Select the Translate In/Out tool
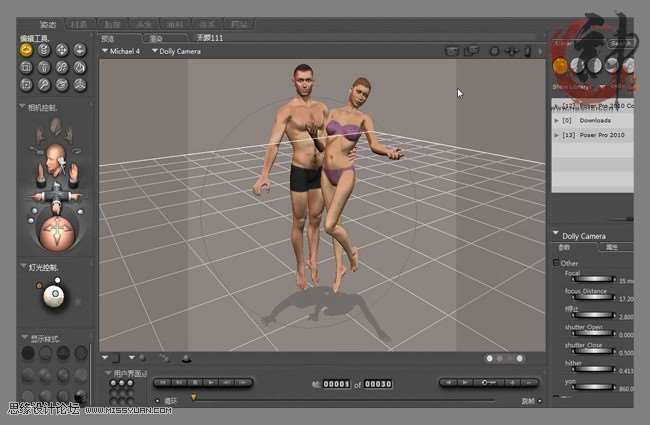The height and width of the screenshot is (425, 650). click(80, 50)
